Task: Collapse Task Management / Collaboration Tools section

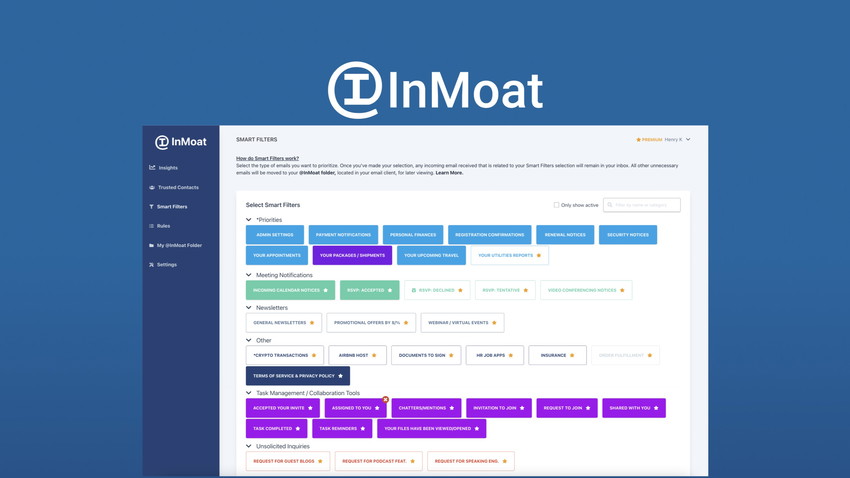Action: [249, 393]
